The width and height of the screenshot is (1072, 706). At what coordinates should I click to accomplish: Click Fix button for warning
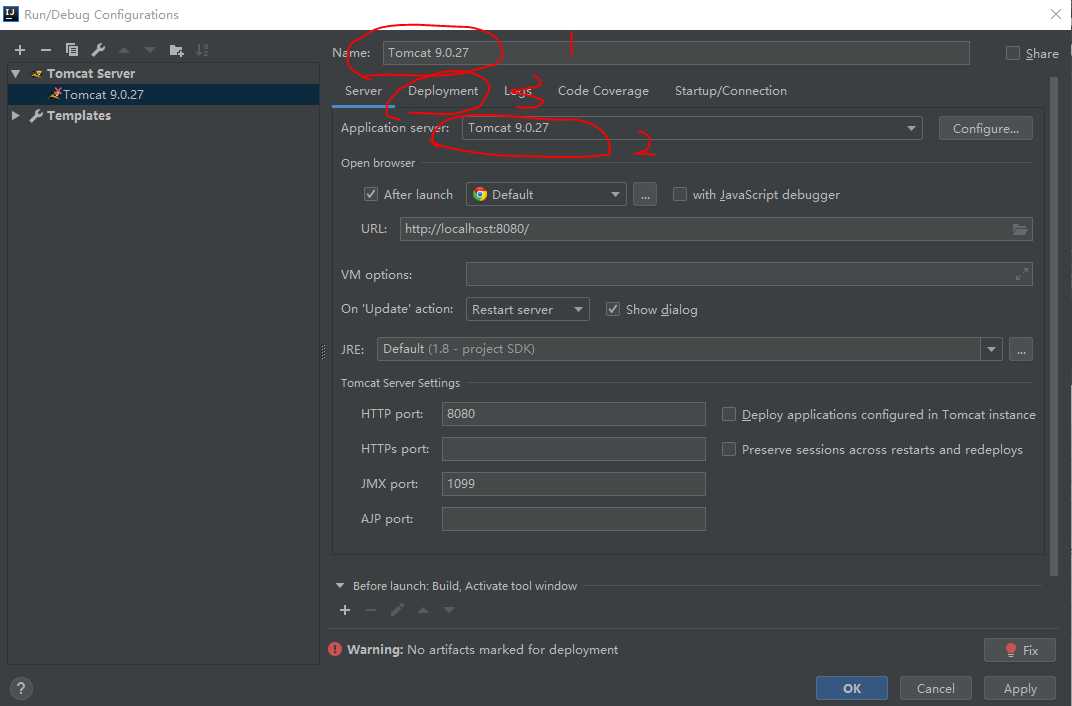click(1019, 650)
